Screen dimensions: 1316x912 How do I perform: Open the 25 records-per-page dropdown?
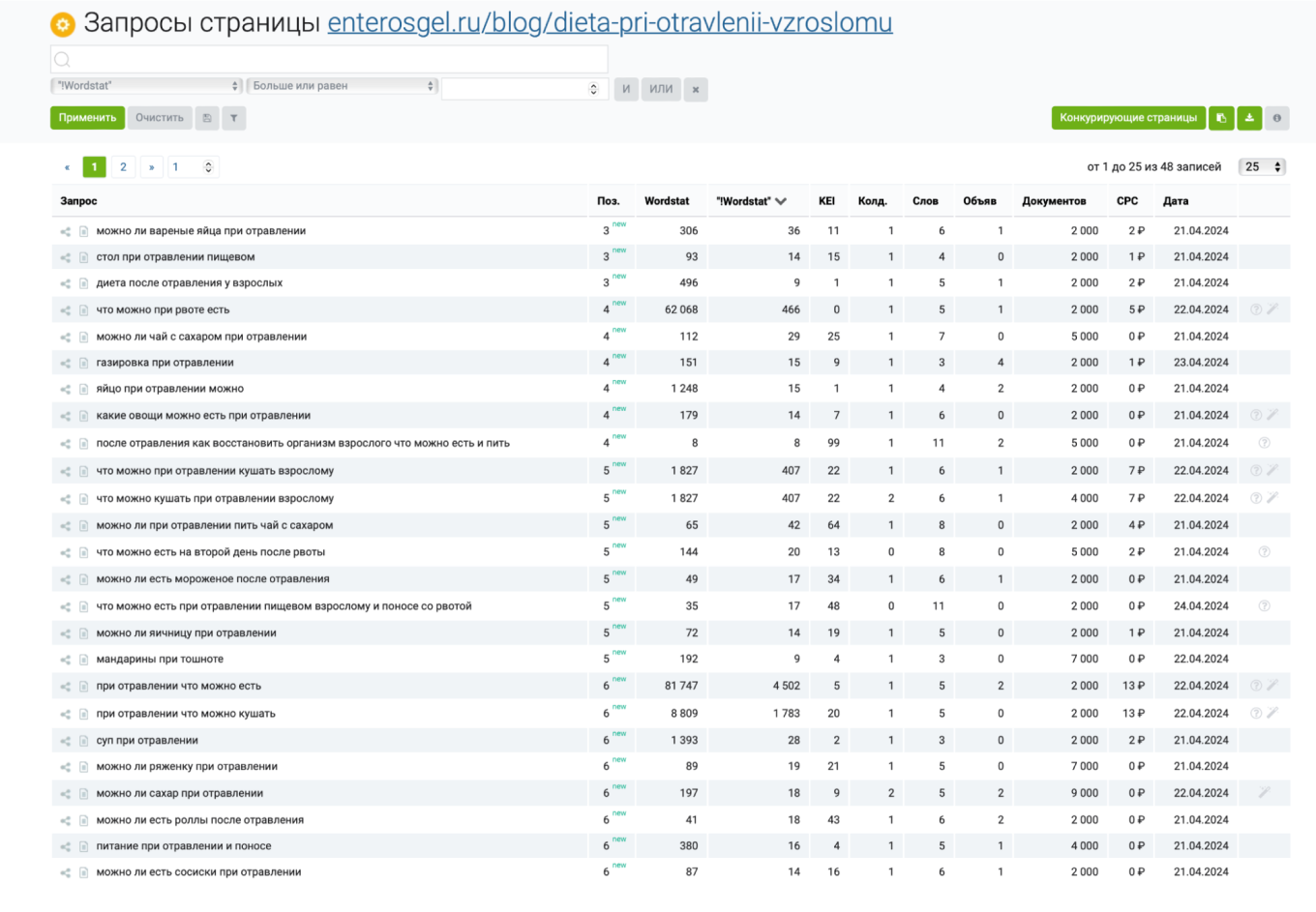pyautogui.click(x=1262, y=167)
